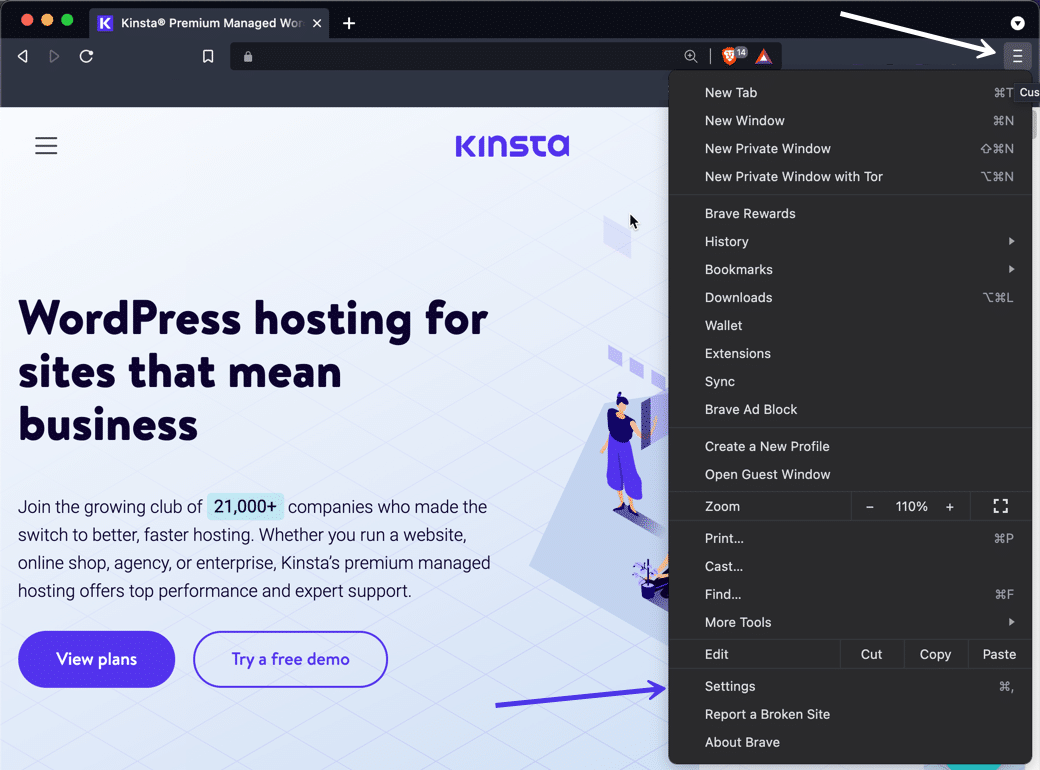The width and height of the screenshot is (1040, 770).
Task: Open Brave Rewards from the address bar triangle icon
Action: click(764, 56)
